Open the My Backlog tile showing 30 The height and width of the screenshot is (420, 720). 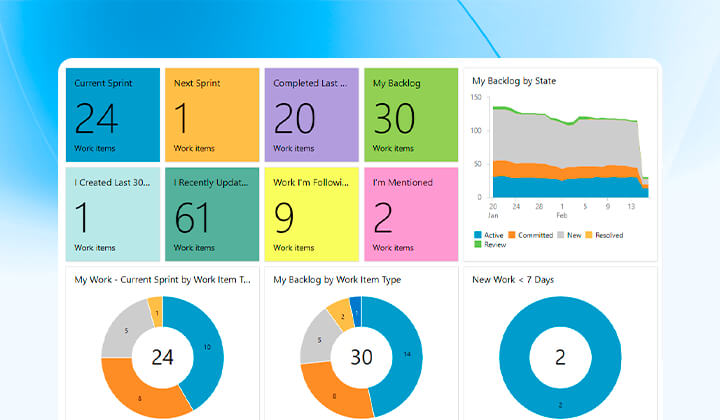pos(411,115)
